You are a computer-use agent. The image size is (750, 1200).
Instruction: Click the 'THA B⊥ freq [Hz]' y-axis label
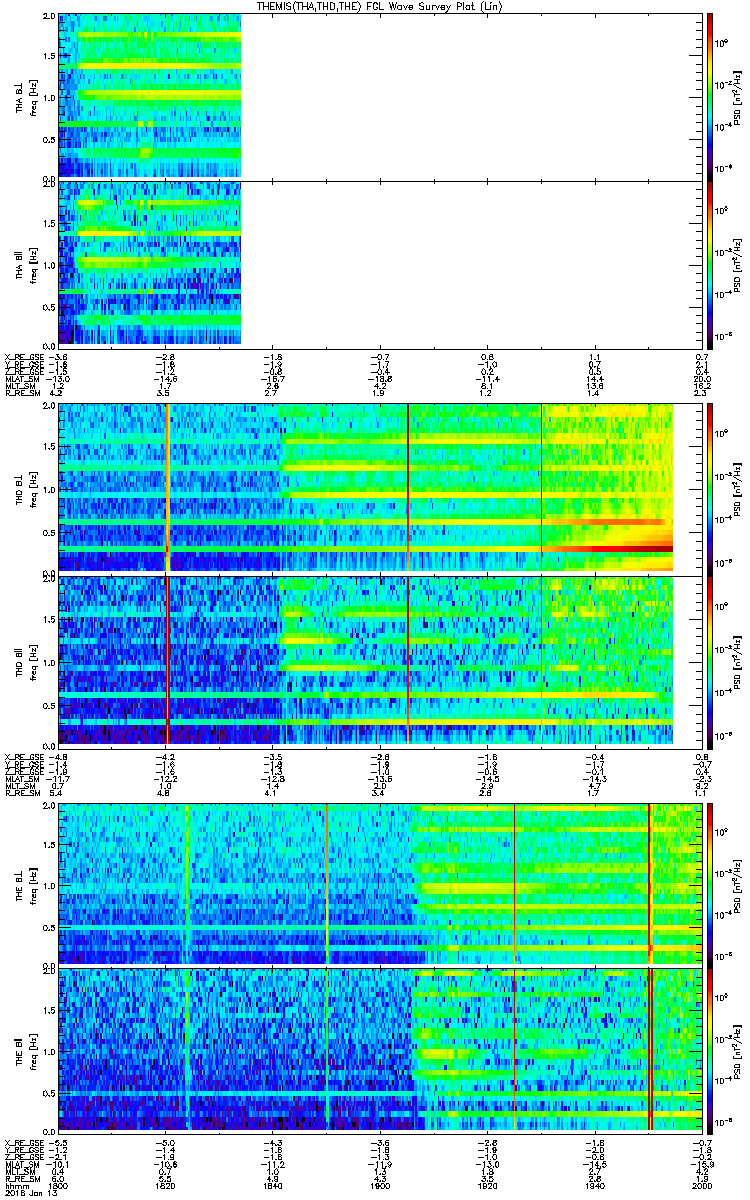[x=25, y=96]
